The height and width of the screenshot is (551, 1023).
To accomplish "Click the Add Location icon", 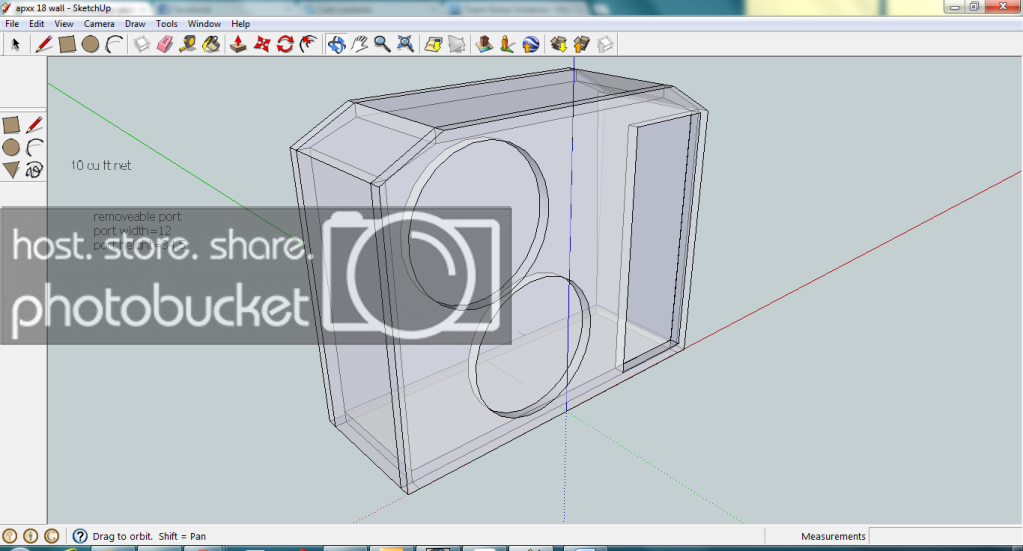I will coord(433,44).
